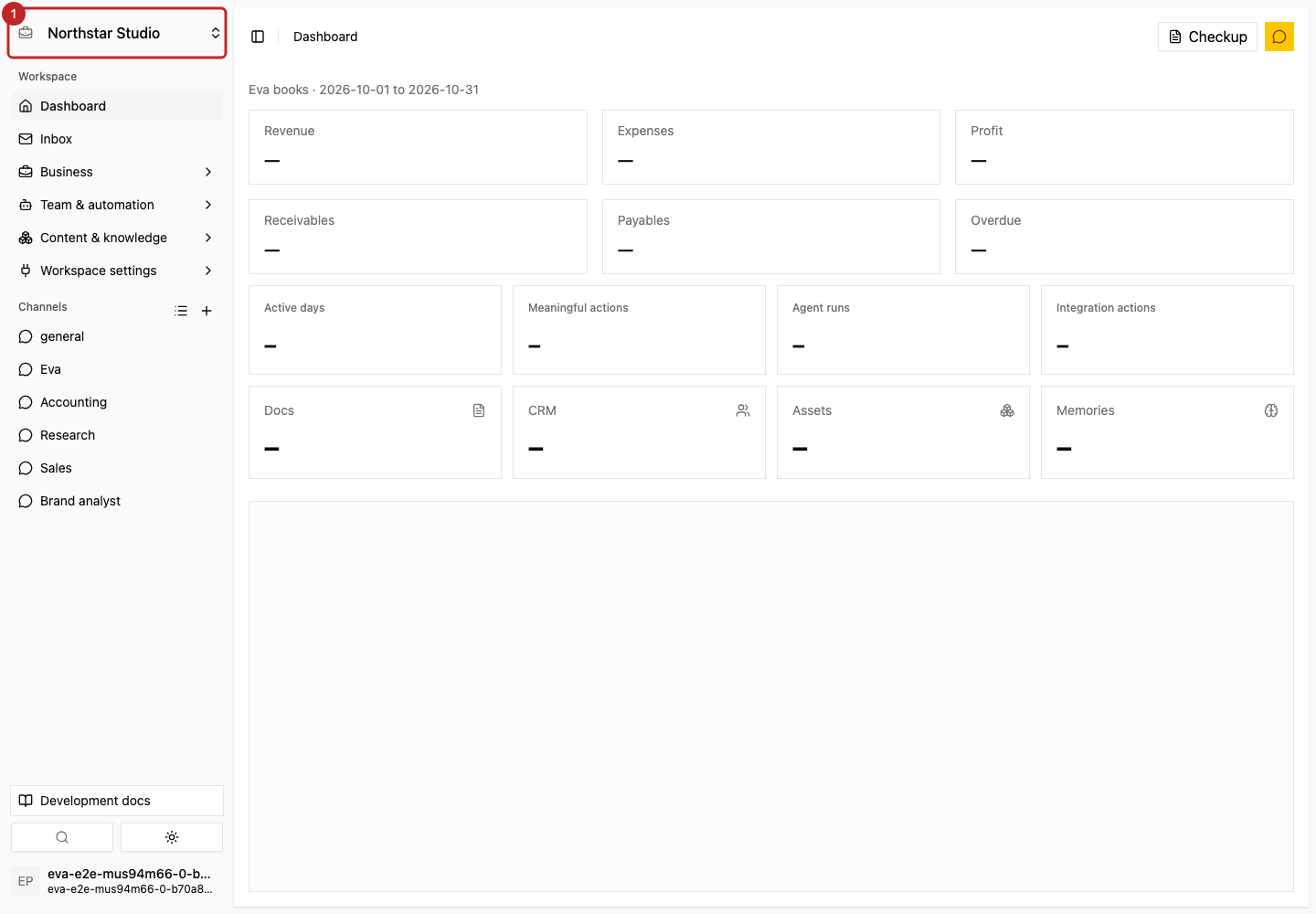Click the Integration actions card
This screenshot has height=914, width=1316.
coord(1167,330)
